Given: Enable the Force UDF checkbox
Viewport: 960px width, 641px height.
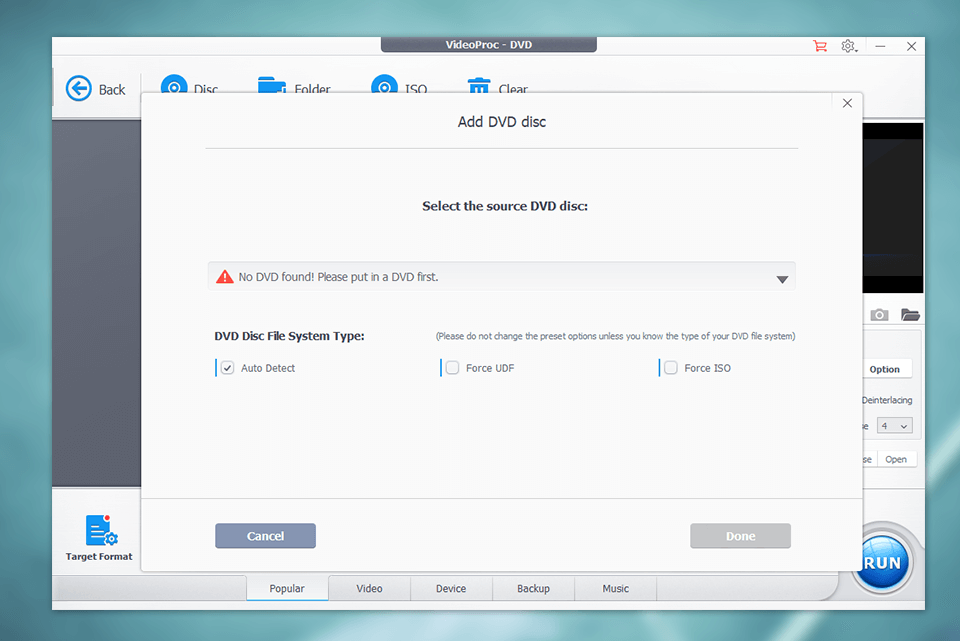Looking at the screenshot, I should (x=452, y=368).
